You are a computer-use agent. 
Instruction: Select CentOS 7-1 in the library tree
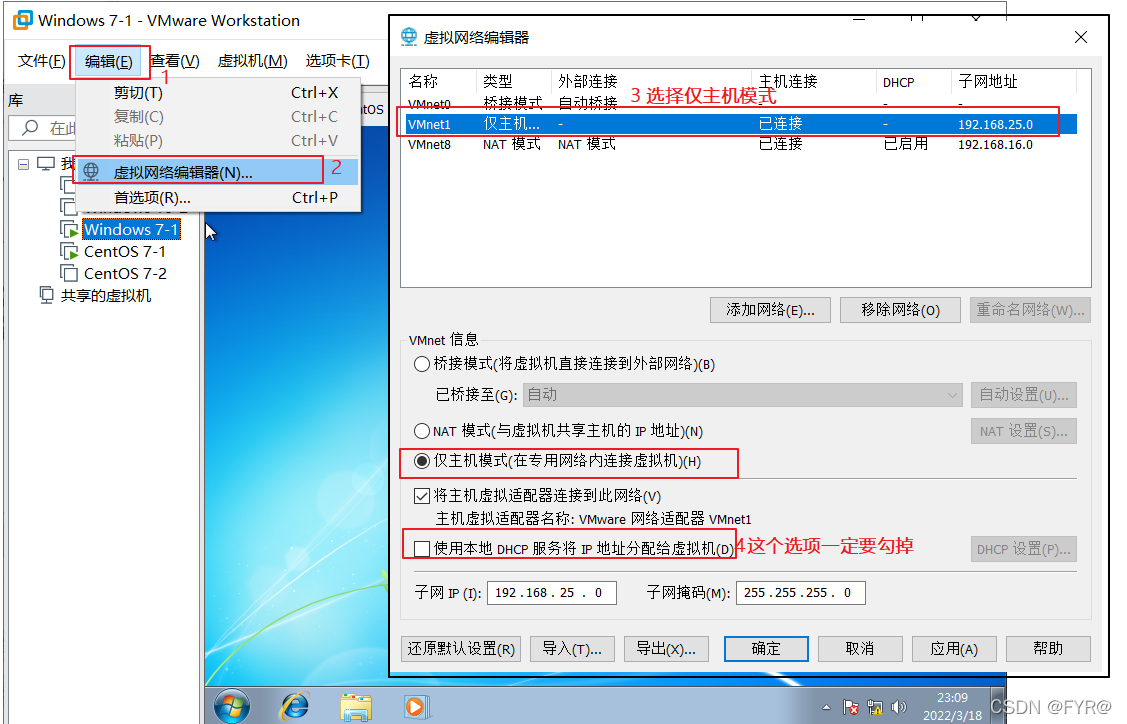[x=125, y=252]
